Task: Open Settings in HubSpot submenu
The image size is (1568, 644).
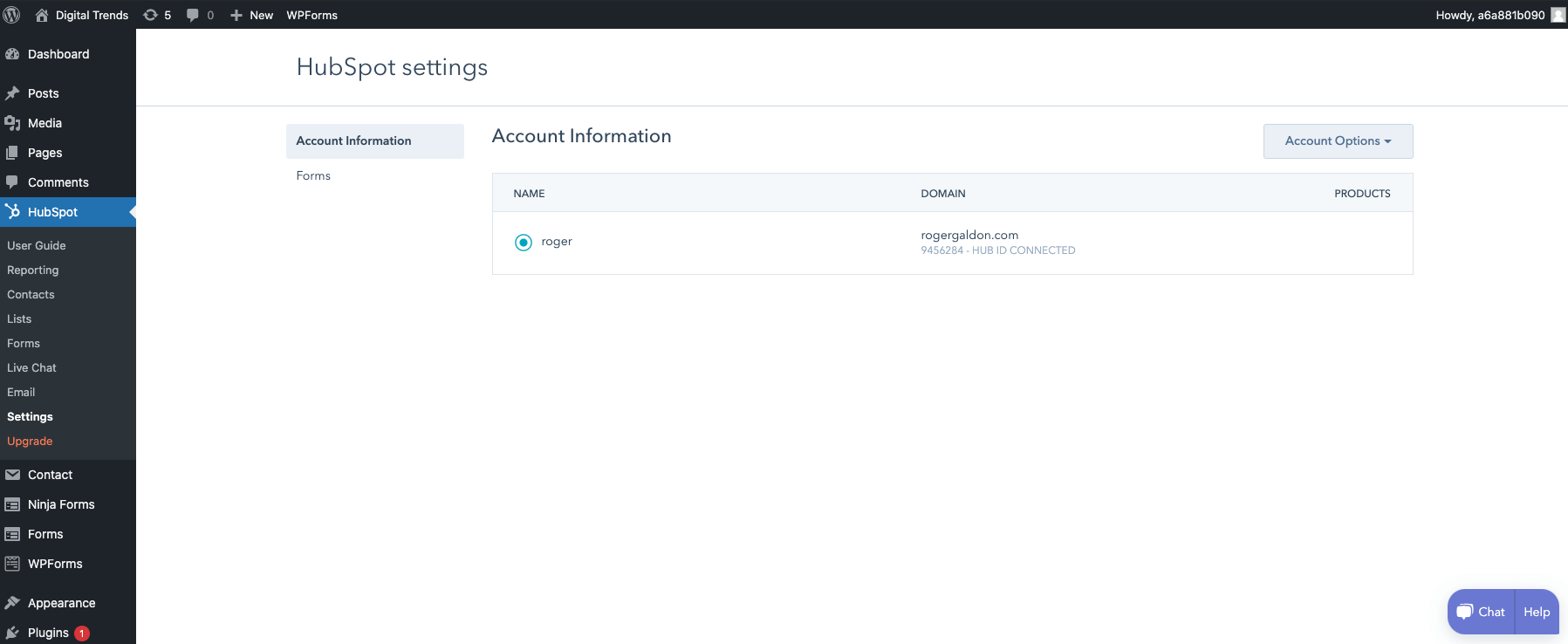Action: point(30,417)
